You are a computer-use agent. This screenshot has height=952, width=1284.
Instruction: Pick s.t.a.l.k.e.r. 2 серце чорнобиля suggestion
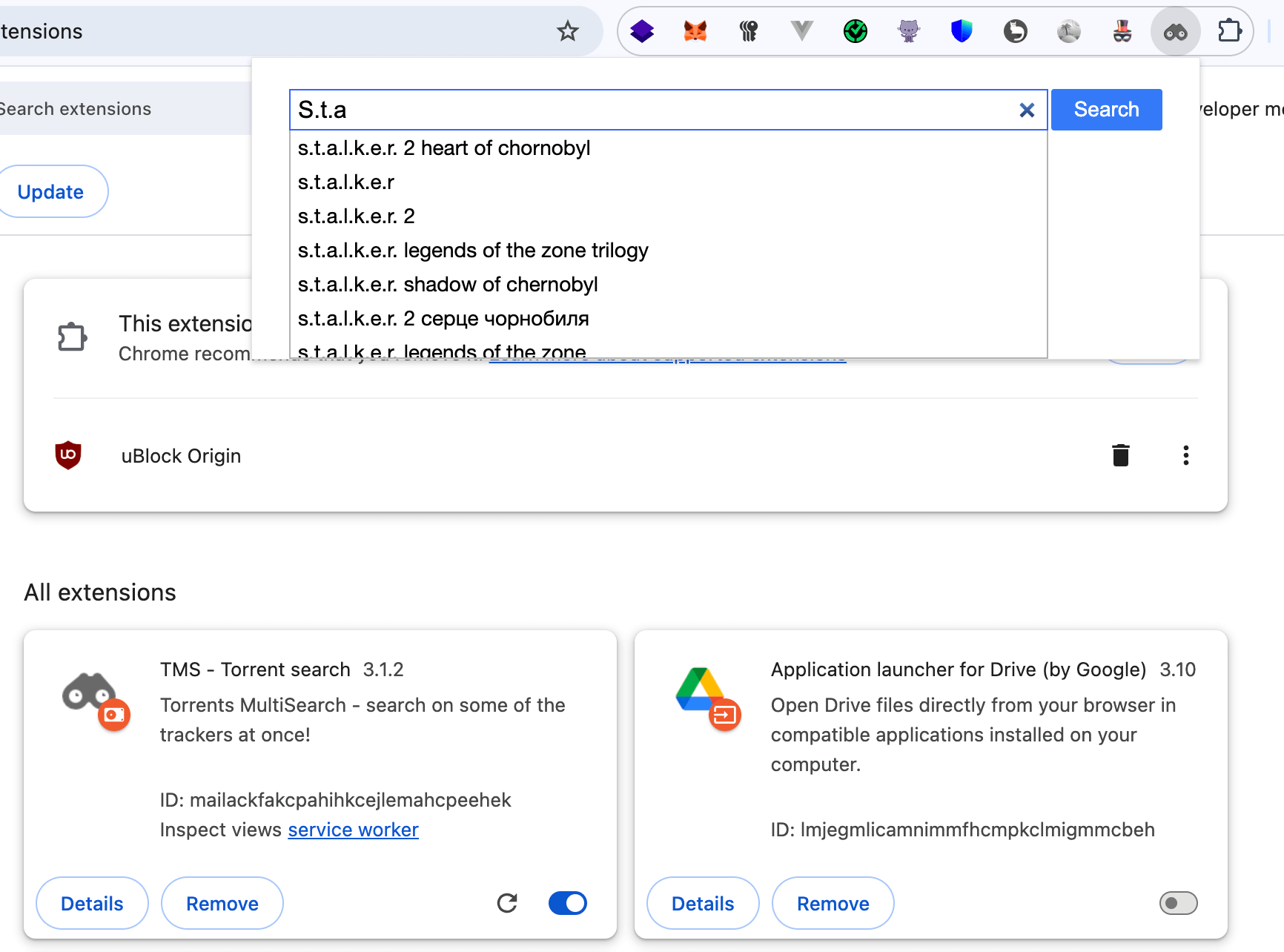[x=668, y=319]
